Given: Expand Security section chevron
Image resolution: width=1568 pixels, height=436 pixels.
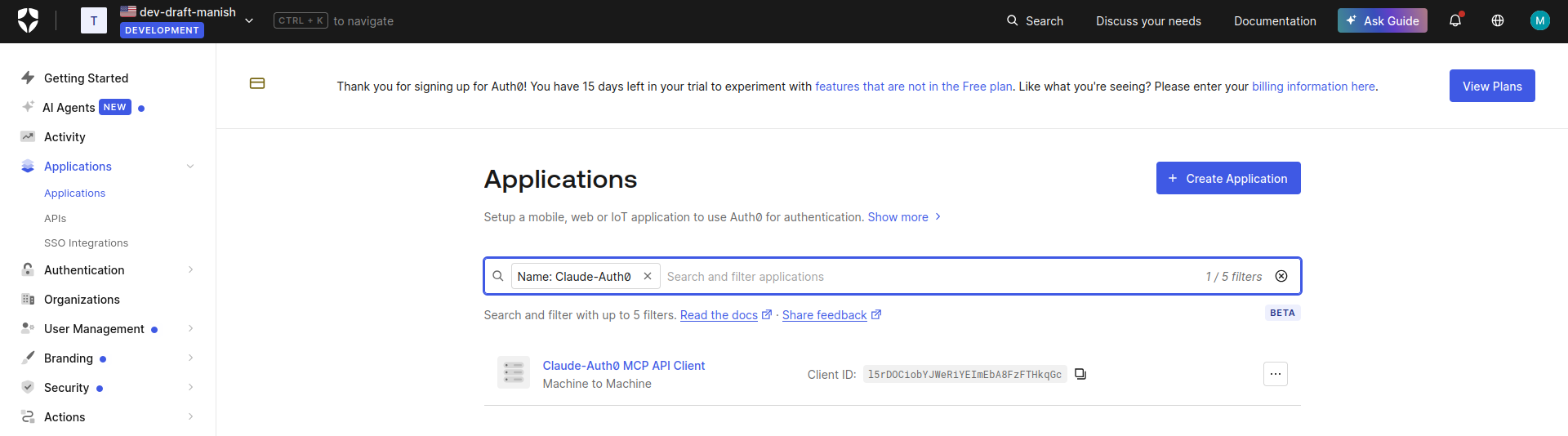Looking at the screenshot, I should tap(190, 388).
